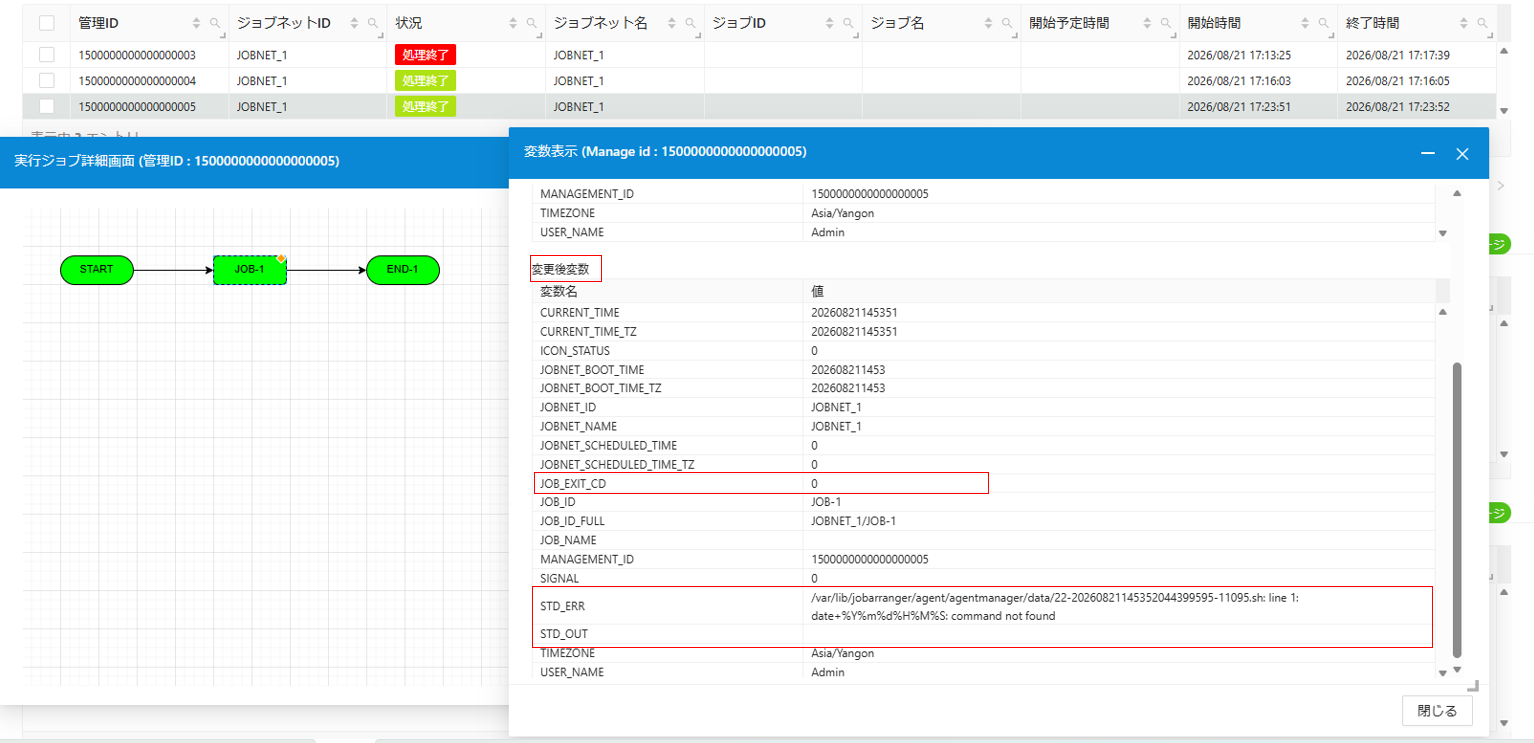
Task: Open search filter for 管理ID column
Action: point(214,23)
